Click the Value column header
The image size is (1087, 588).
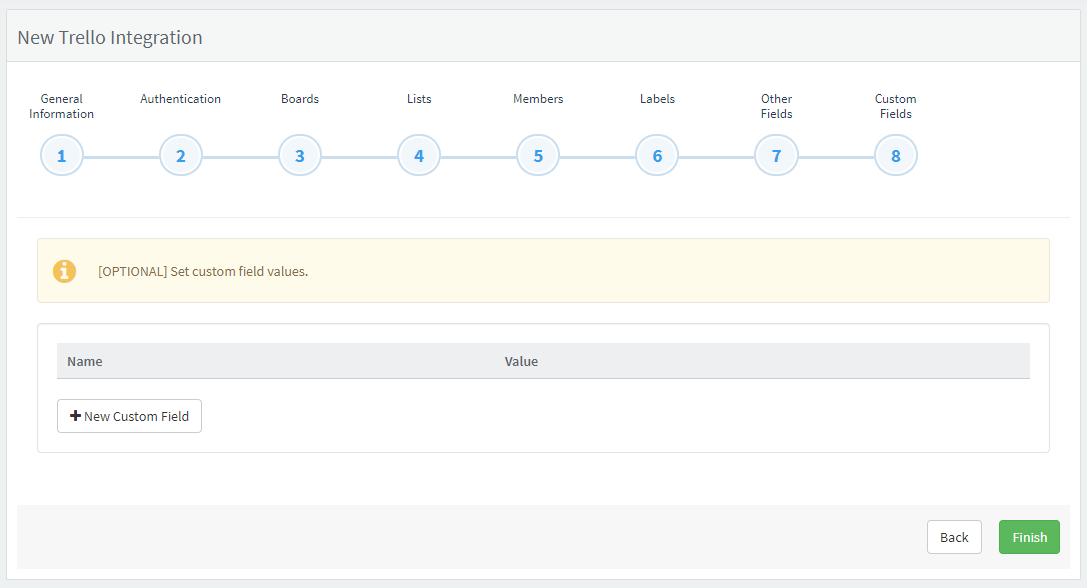(x=521, y=361)
